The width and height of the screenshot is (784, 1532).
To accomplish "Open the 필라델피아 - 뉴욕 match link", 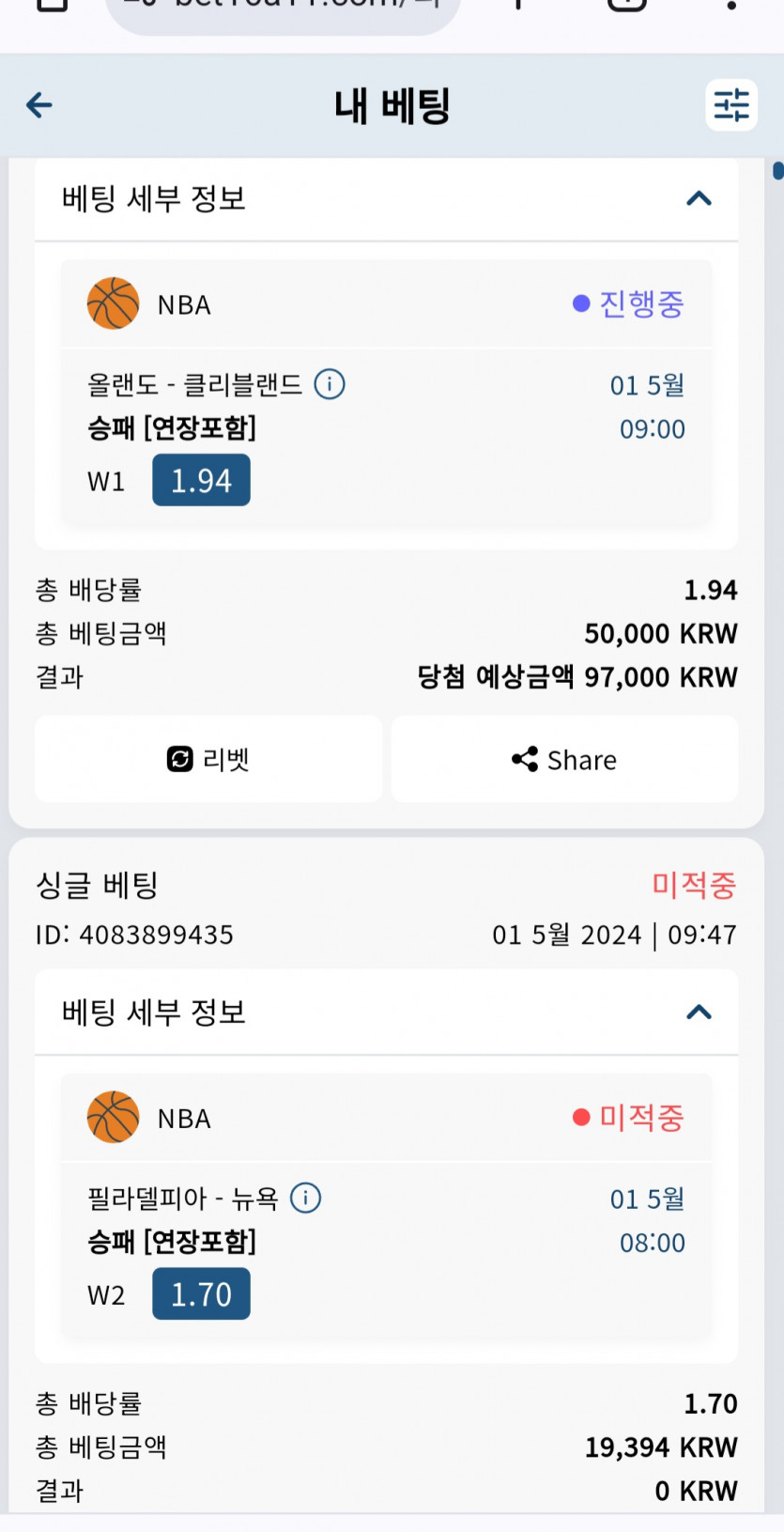I will click(183, 1198).
